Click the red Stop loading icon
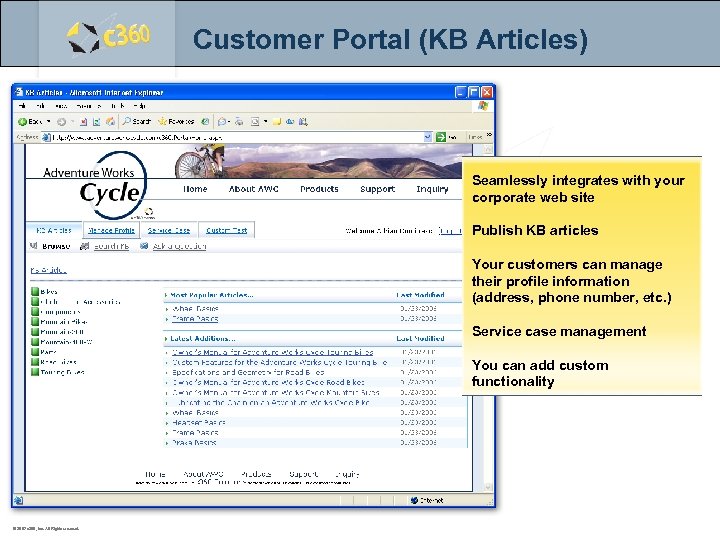 [x=84, y=122]
